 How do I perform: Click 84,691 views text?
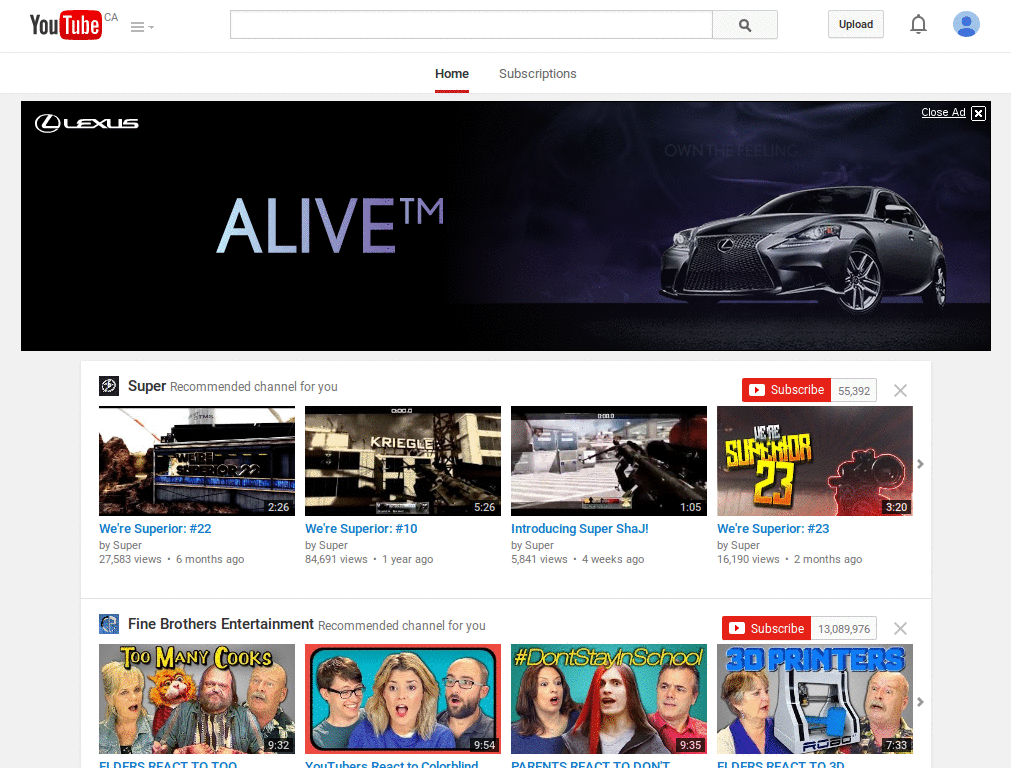[336, 559]
